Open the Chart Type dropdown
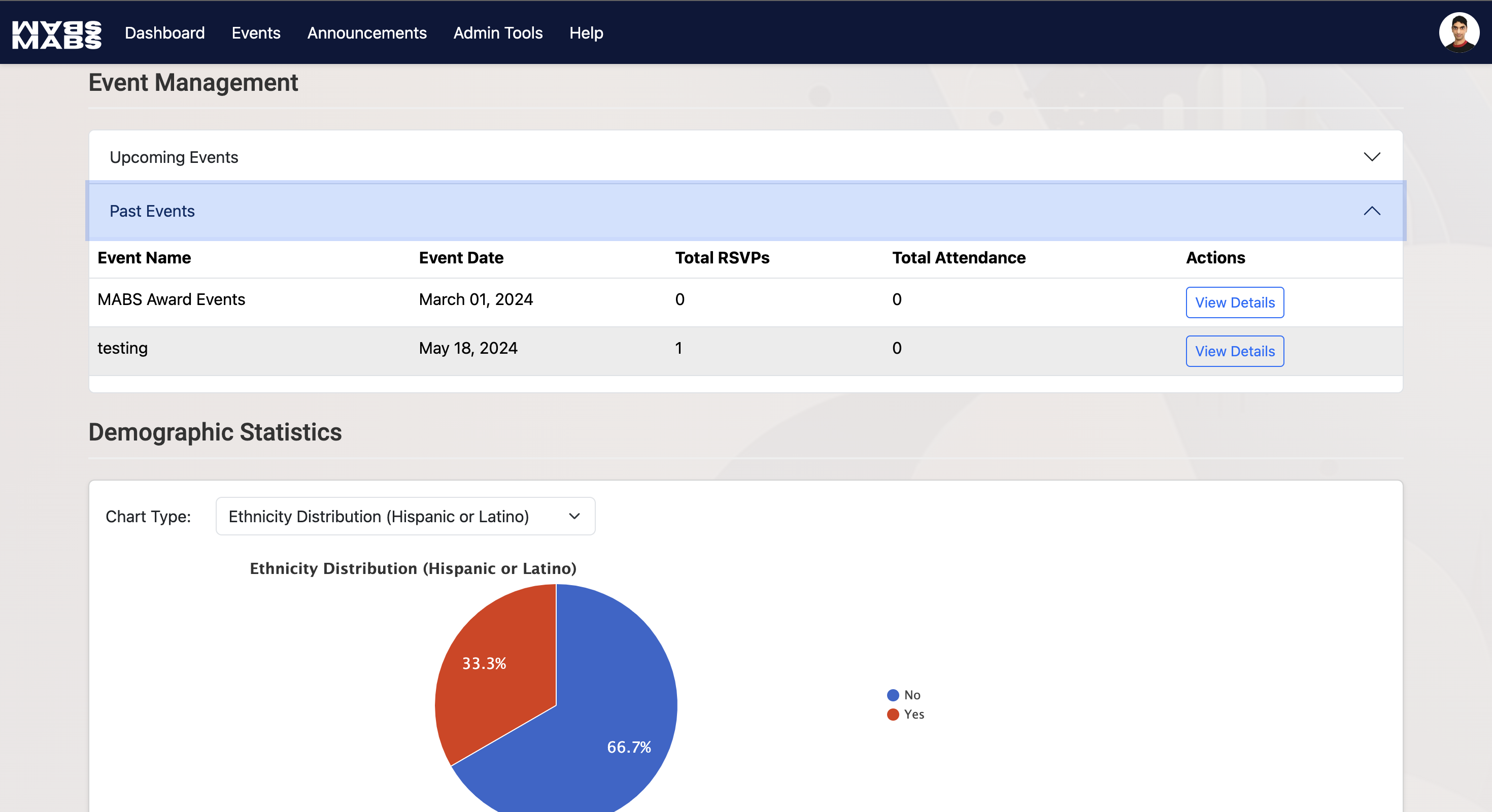 pos(405,516)
